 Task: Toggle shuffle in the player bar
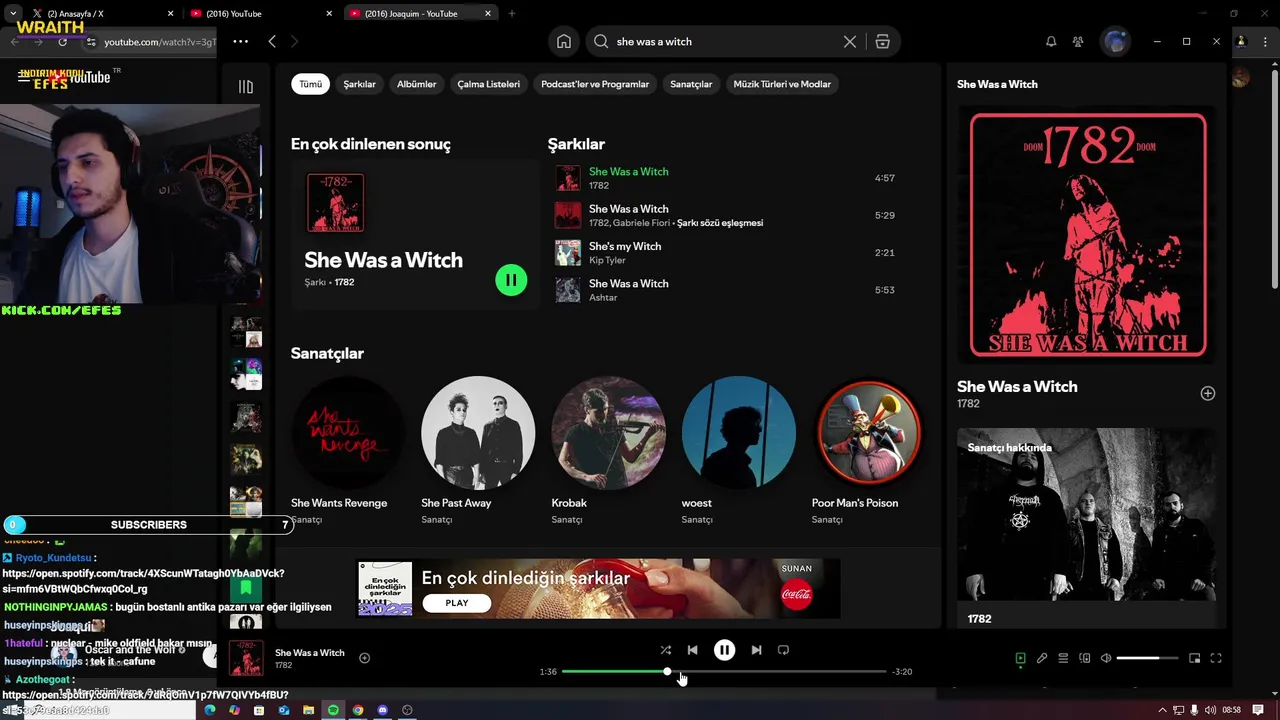666,650
